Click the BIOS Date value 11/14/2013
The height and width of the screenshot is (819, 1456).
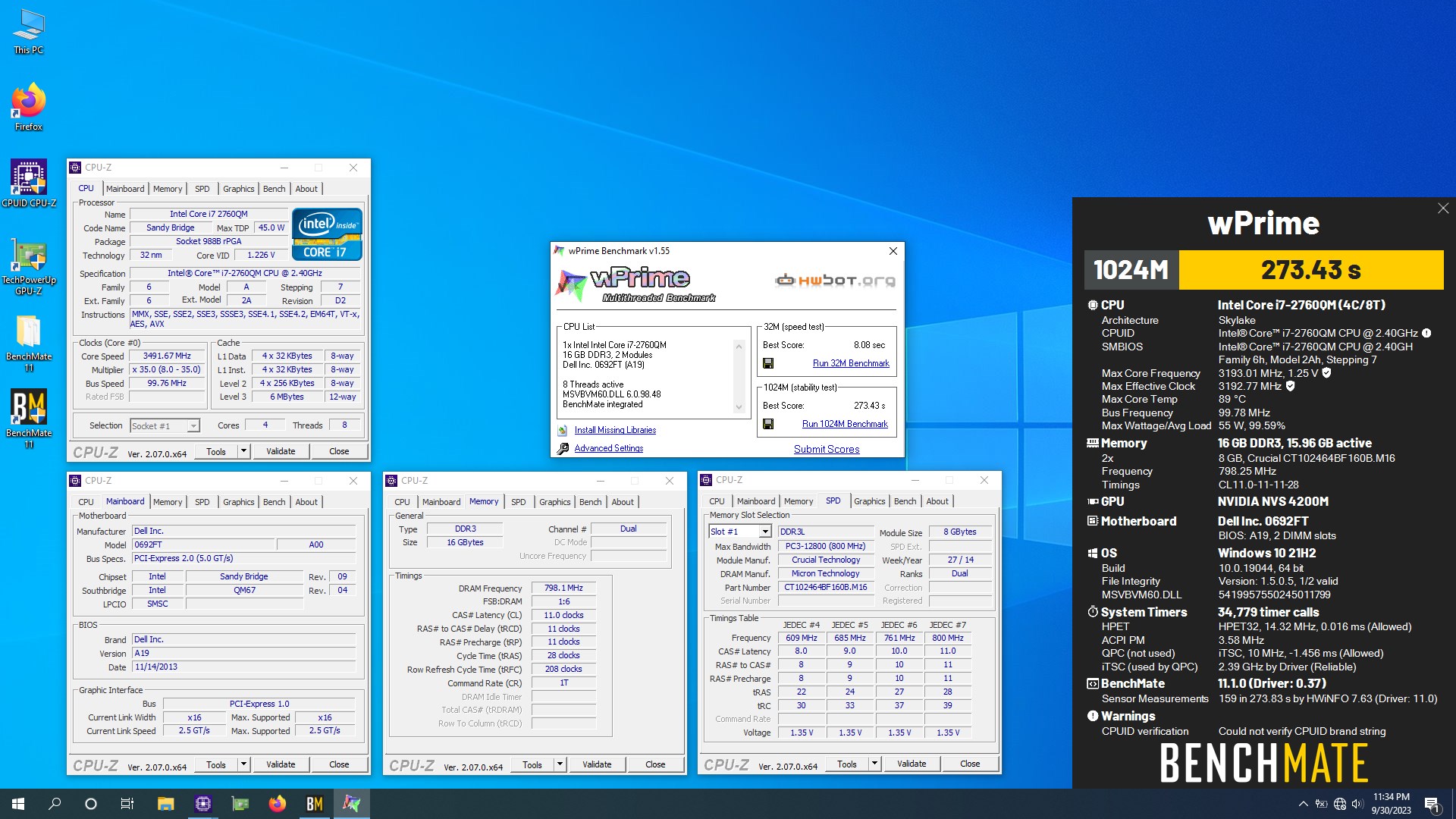pos(244,667)
